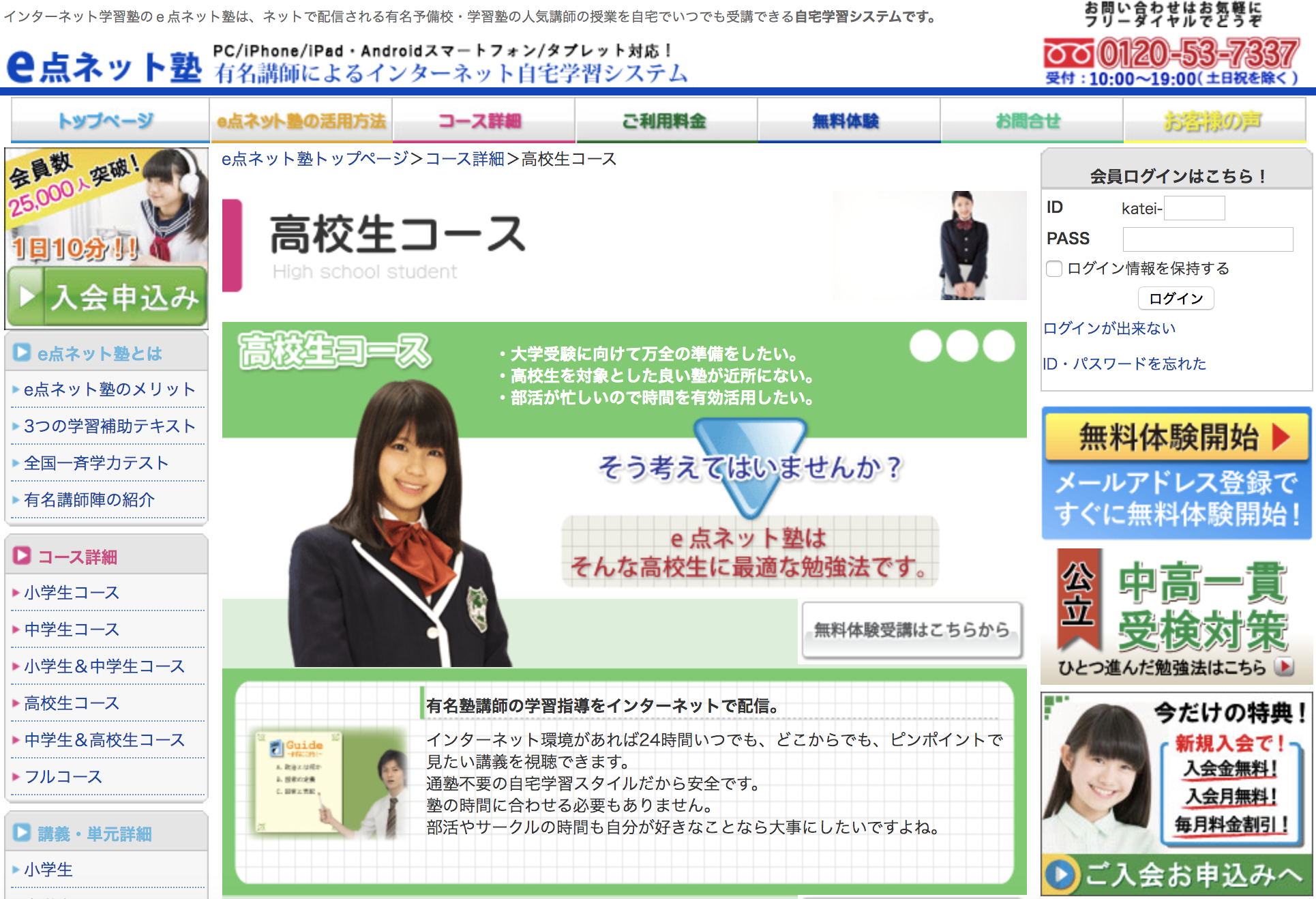Screen dimensions: 1316x899
Task: Open 全国一斉学力テスト sidebar link
Action: click(96, 463)
